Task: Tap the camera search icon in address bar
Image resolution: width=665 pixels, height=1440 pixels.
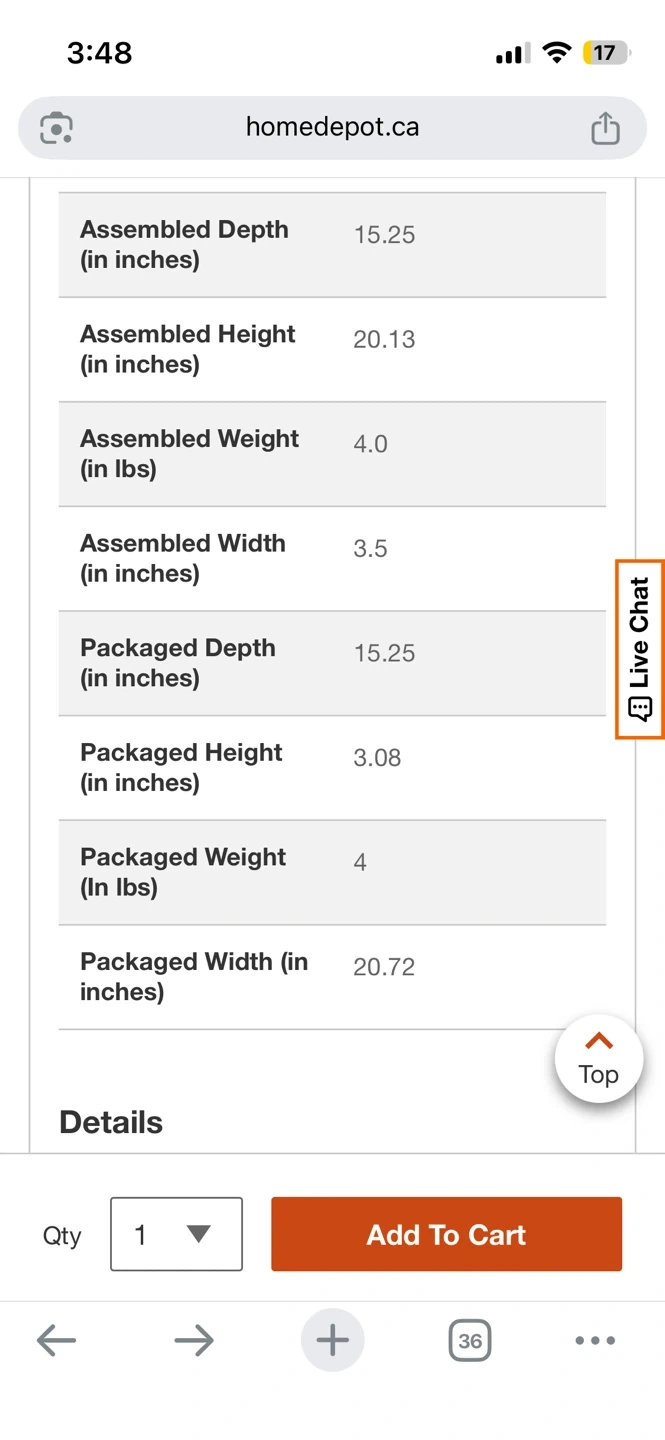Action: tap(56, 128)
